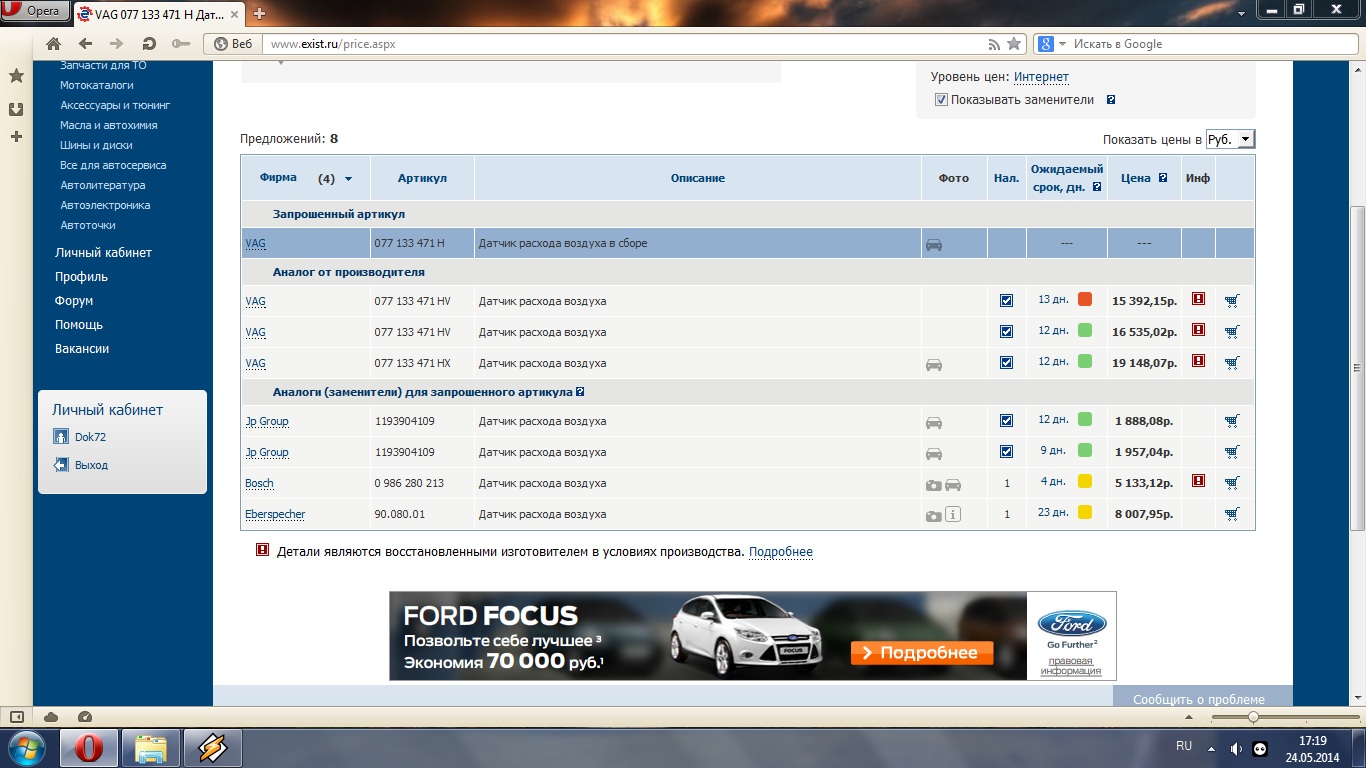
Task: Toggle Показывать заменители checkbox
Action: coord(941,100)
